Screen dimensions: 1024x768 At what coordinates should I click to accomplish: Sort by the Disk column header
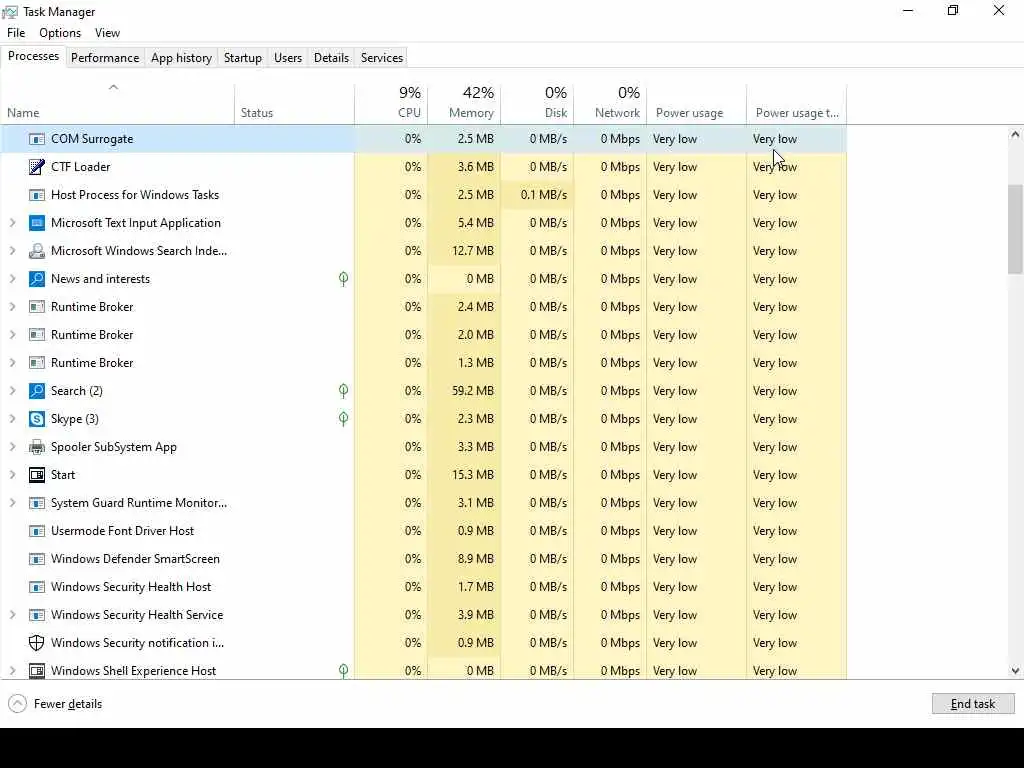(x=537, y=104)
